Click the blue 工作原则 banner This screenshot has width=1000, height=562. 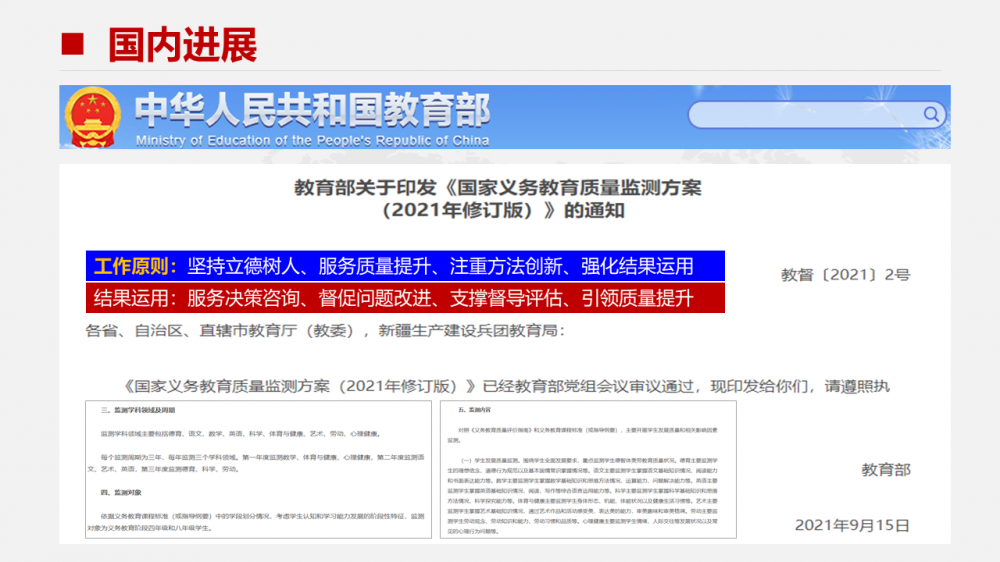(403, 266)
